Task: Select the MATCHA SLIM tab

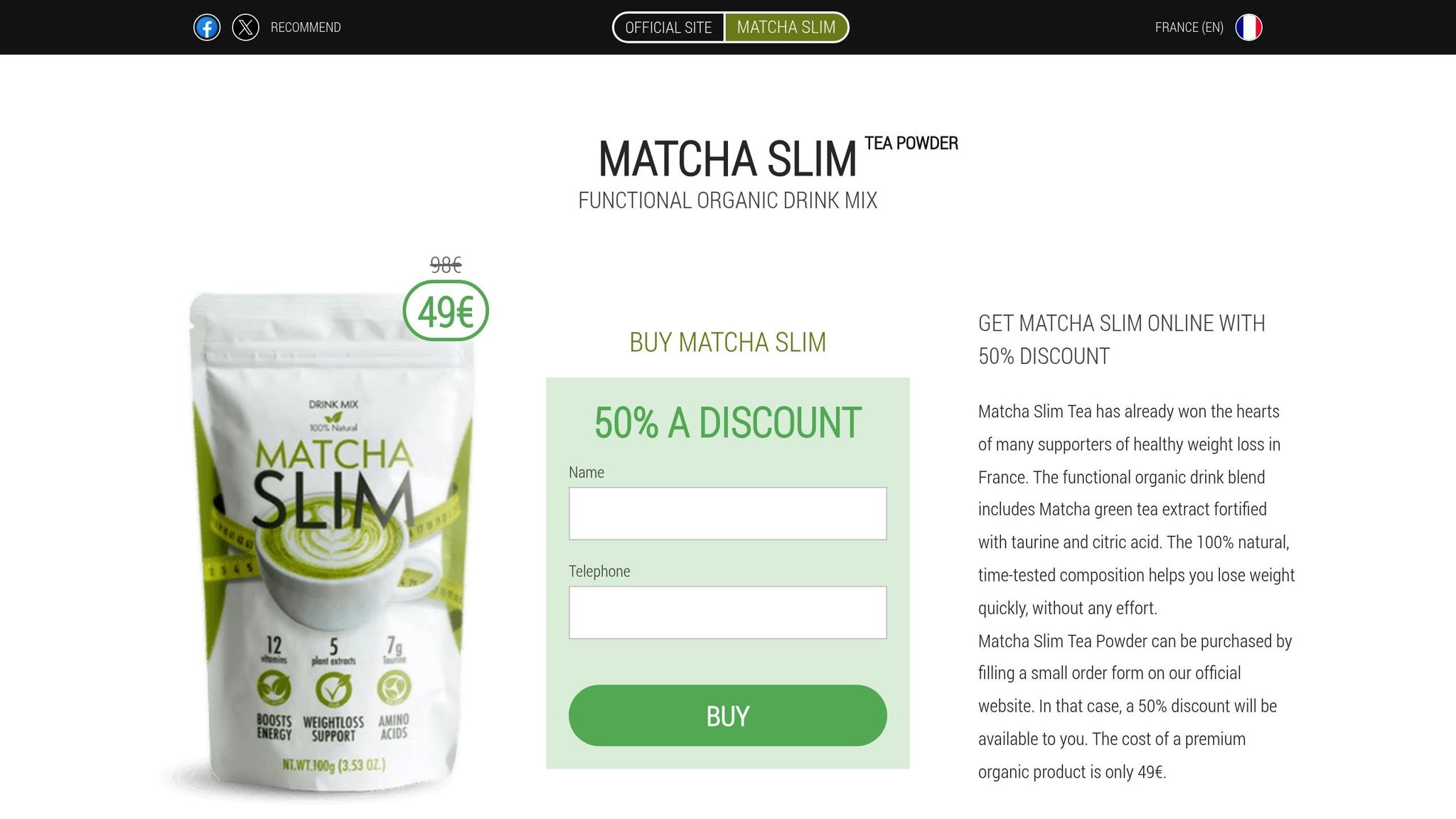Action: coord(786,28)
